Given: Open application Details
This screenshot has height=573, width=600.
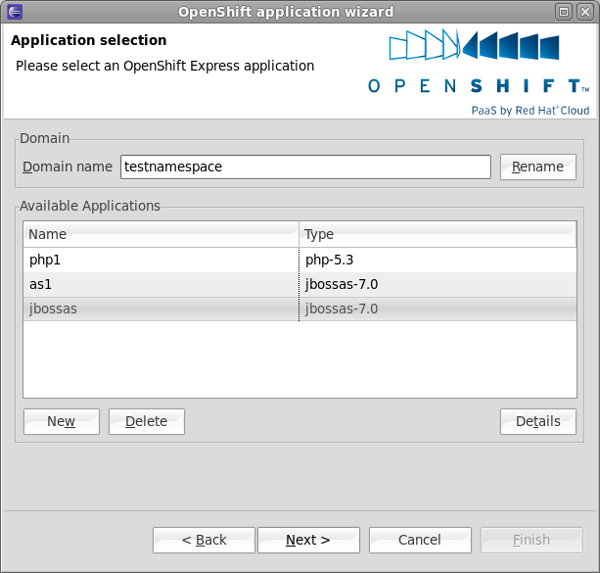Looking at the screenshot, I should (x=538, y=421).
